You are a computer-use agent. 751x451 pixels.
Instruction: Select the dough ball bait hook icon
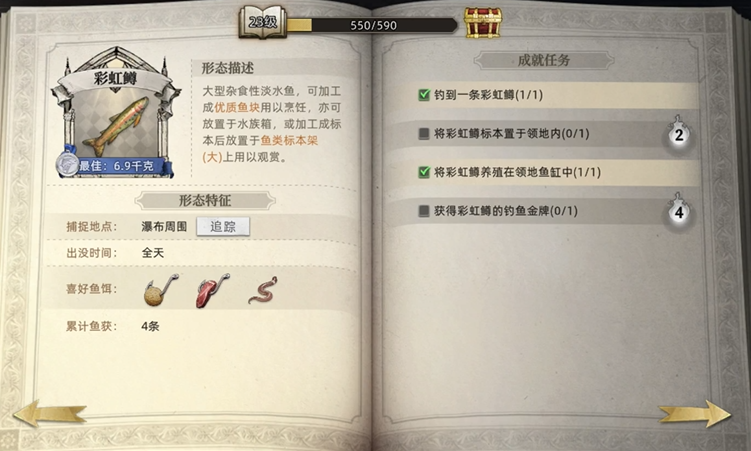point(161,290)
